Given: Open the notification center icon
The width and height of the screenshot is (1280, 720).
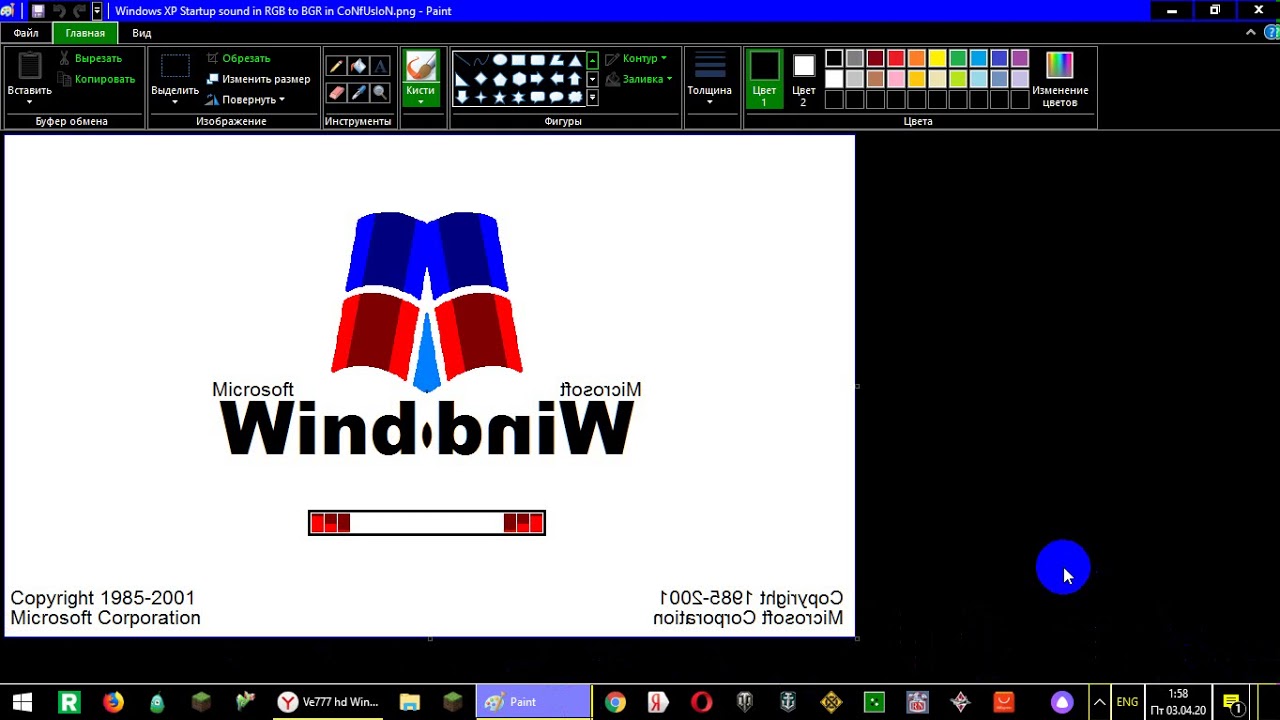Looking at the screenshot, I should [x=1232, y=702].
